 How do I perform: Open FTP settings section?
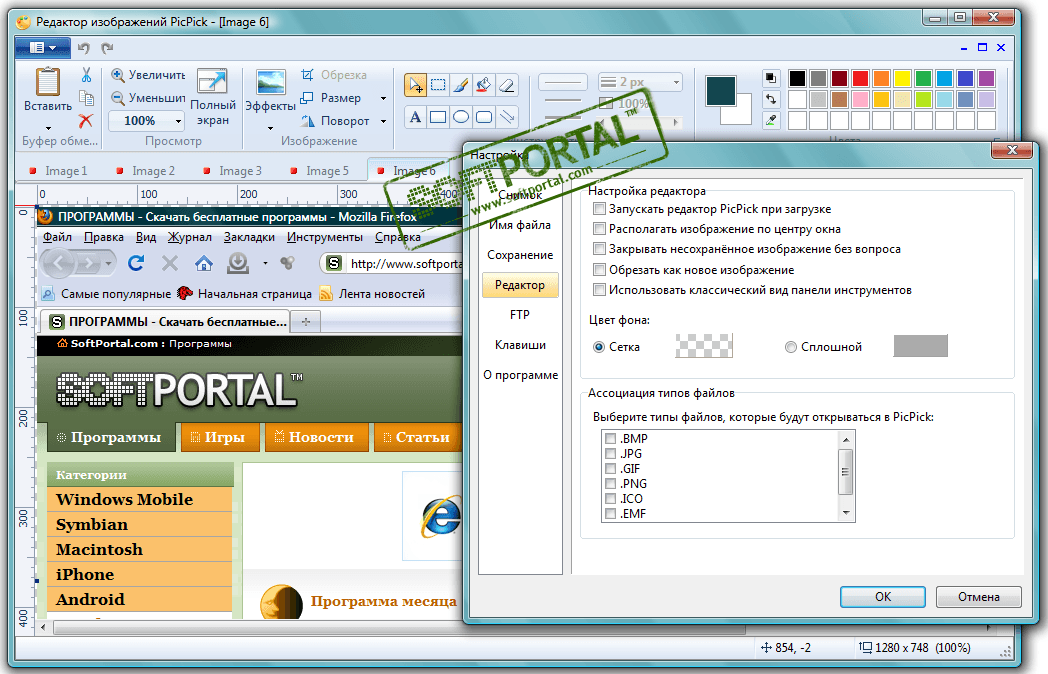pyautogui.click(x=520, y=314)
